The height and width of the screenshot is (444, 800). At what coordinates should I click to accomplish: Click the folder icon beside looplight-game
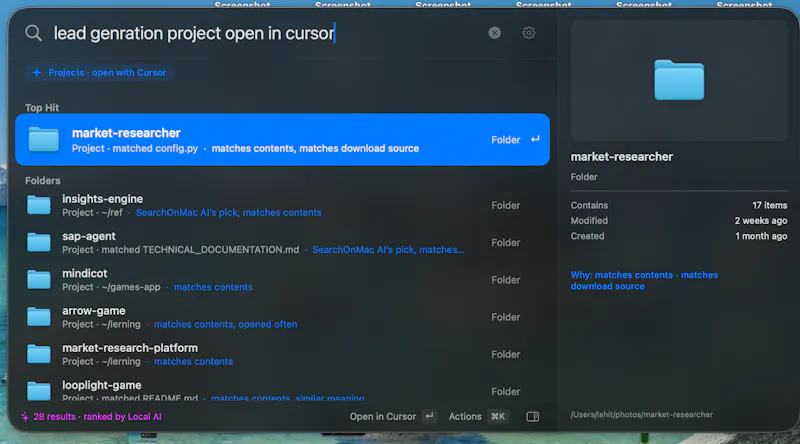(x=39, y=391)
